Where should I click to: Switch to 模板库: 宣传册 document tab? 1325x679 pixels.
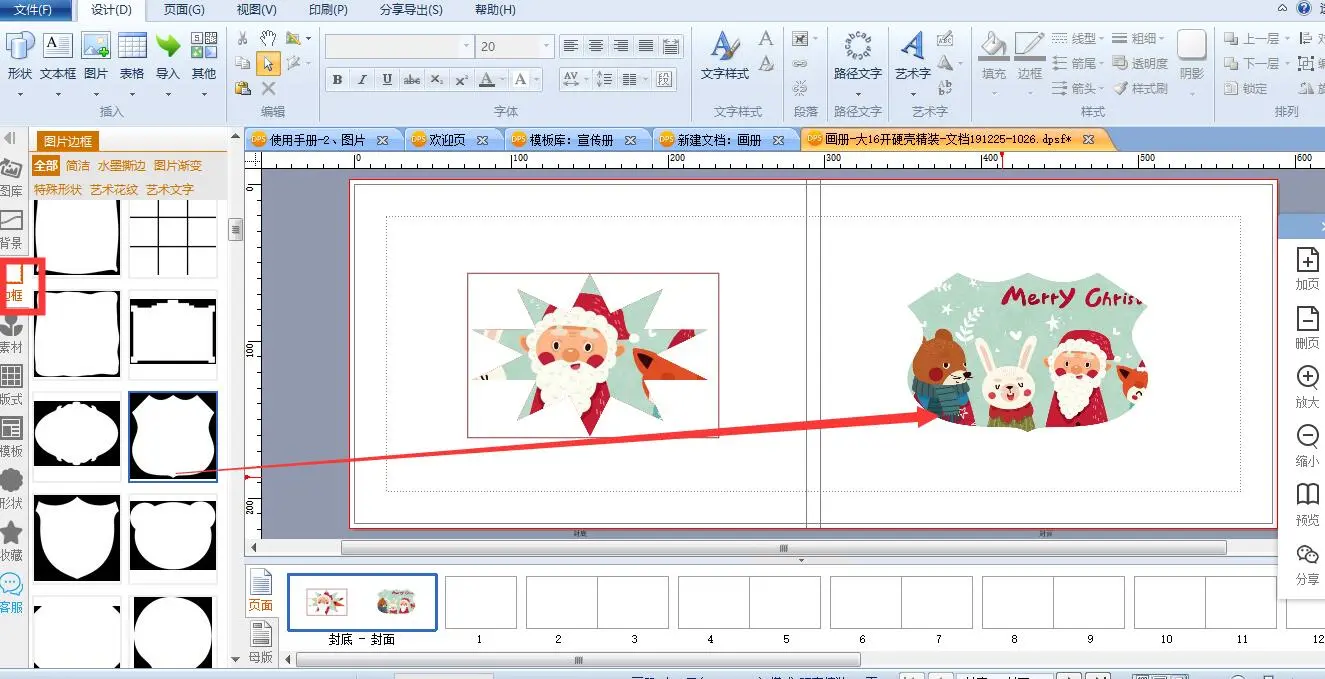pos(571,140)
